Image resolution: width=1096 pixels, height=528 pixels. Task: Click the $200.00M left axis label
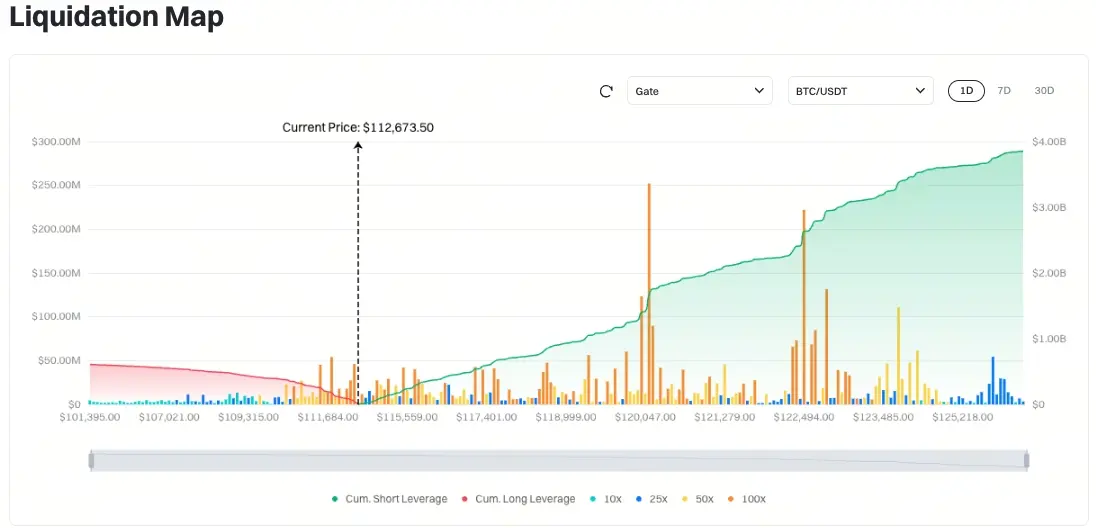[56, 229]
